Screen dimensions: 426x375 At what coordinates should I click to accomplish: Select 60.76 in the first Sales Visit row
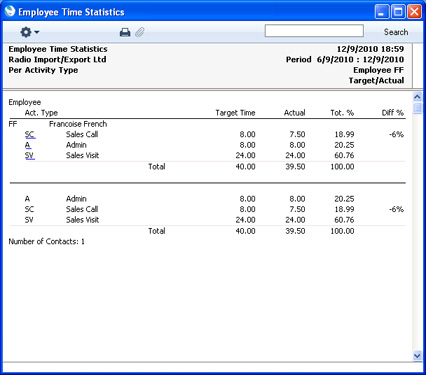(x=344, y=155)
